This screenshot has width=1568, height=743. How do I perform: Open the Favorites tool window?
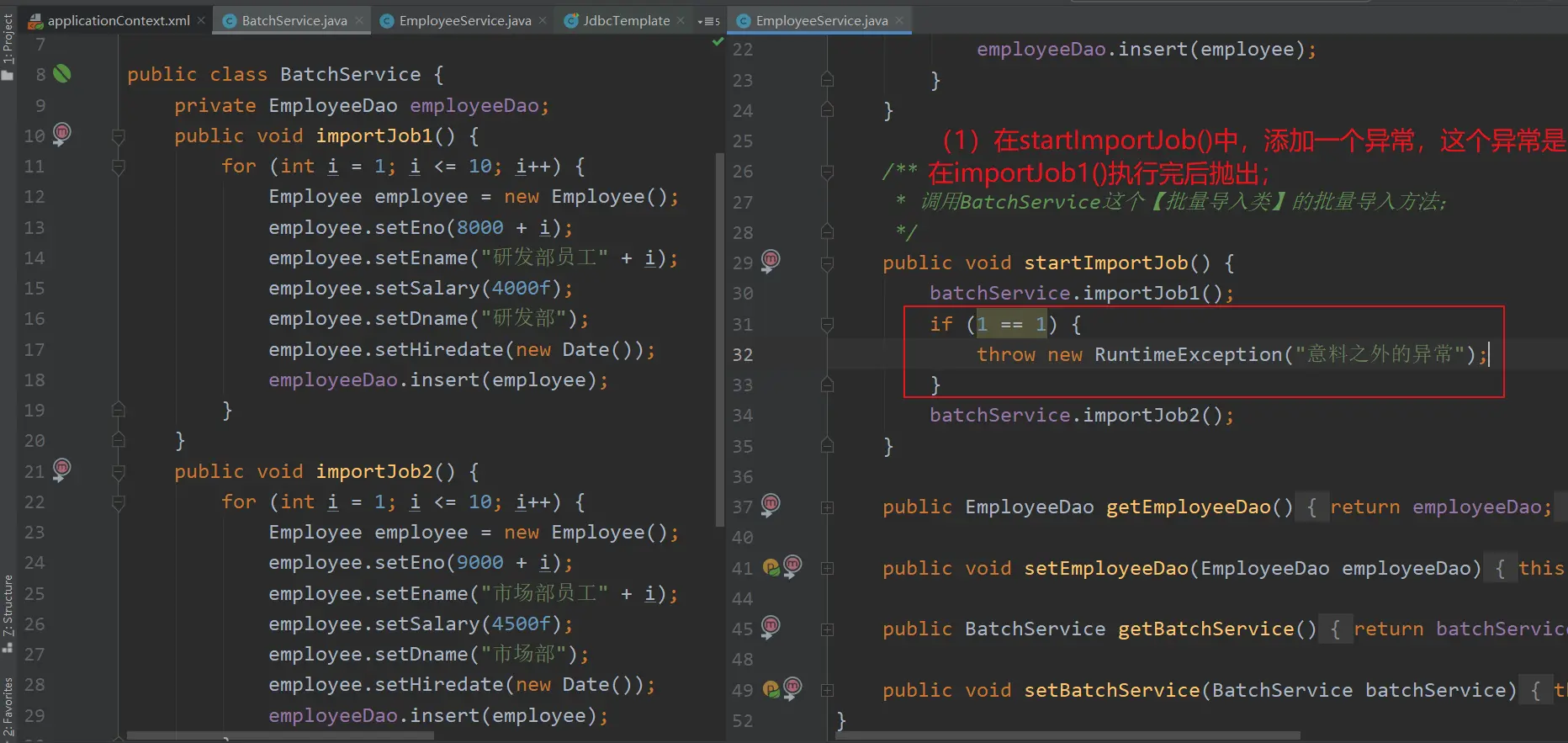[x=8, y=705]
